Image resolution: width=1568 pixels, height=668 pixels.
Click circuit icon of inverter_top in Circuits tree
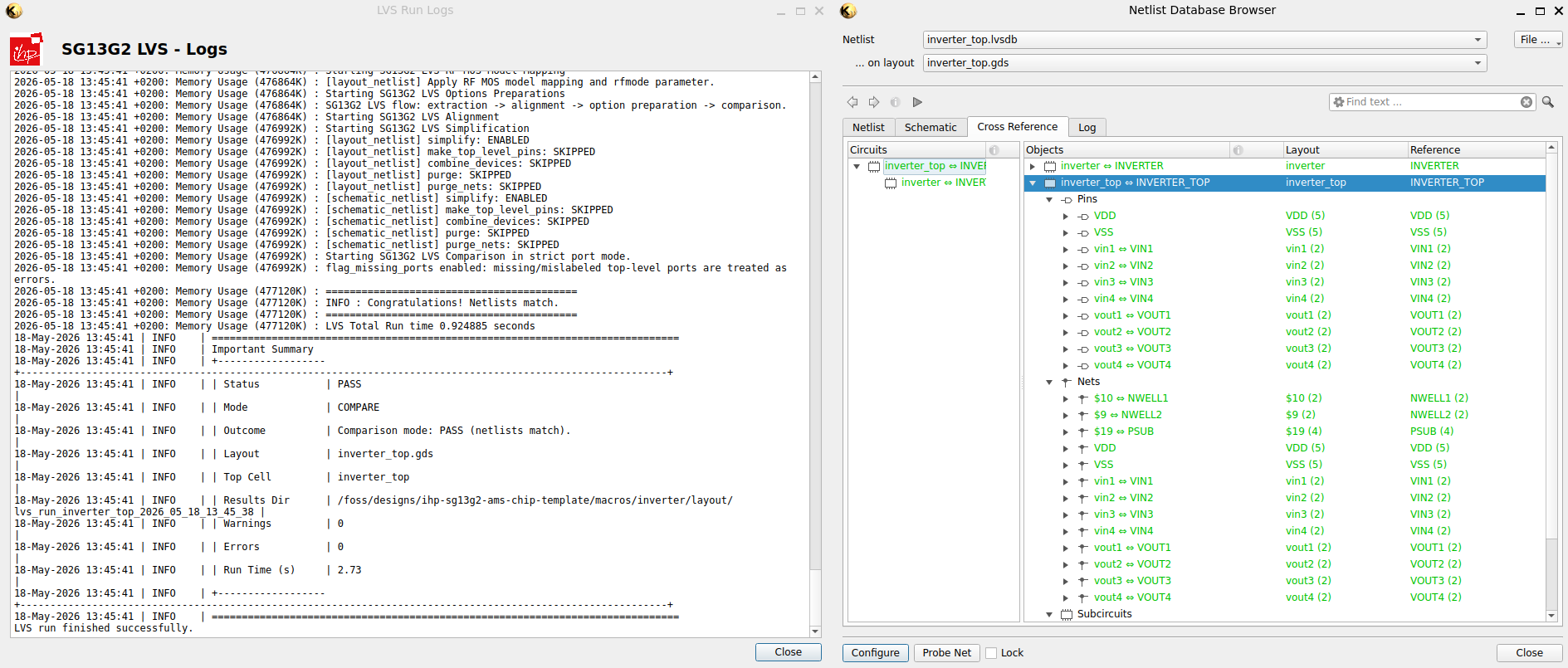874,166
